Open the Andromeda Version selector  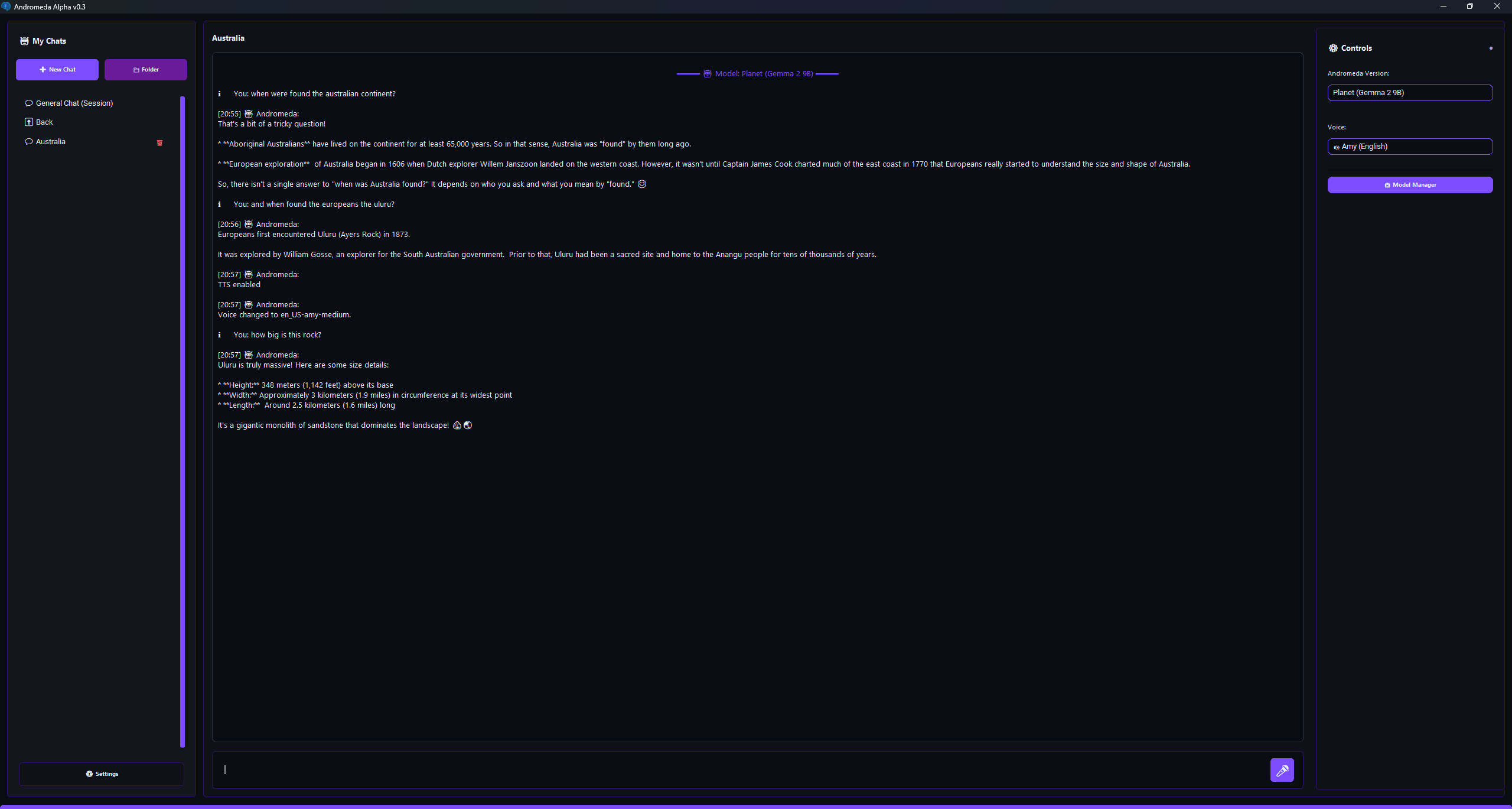coord(1410,93)
